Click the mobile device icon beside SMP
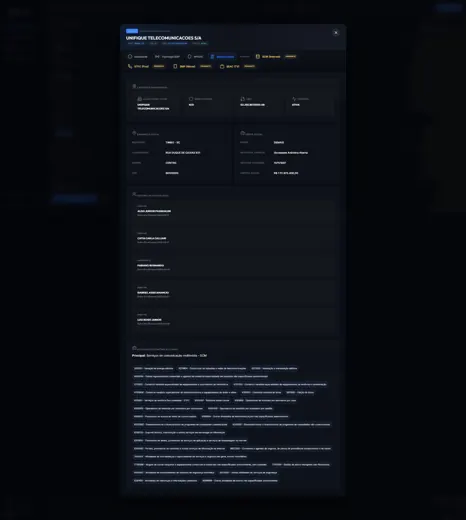 tap(175, 66)
